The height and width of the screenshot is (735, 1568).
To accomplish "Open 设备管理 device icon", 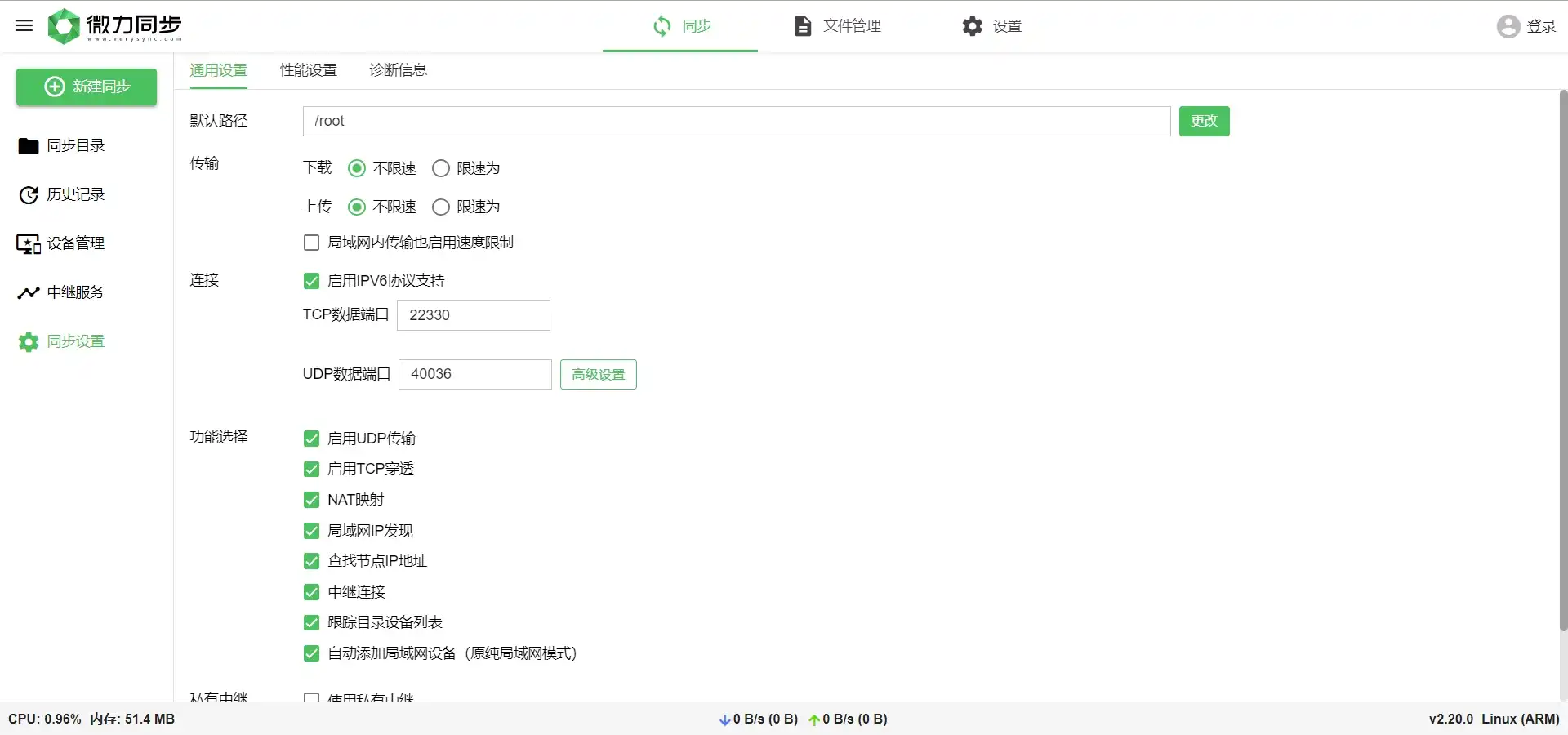I will click(x=29, y=244).
